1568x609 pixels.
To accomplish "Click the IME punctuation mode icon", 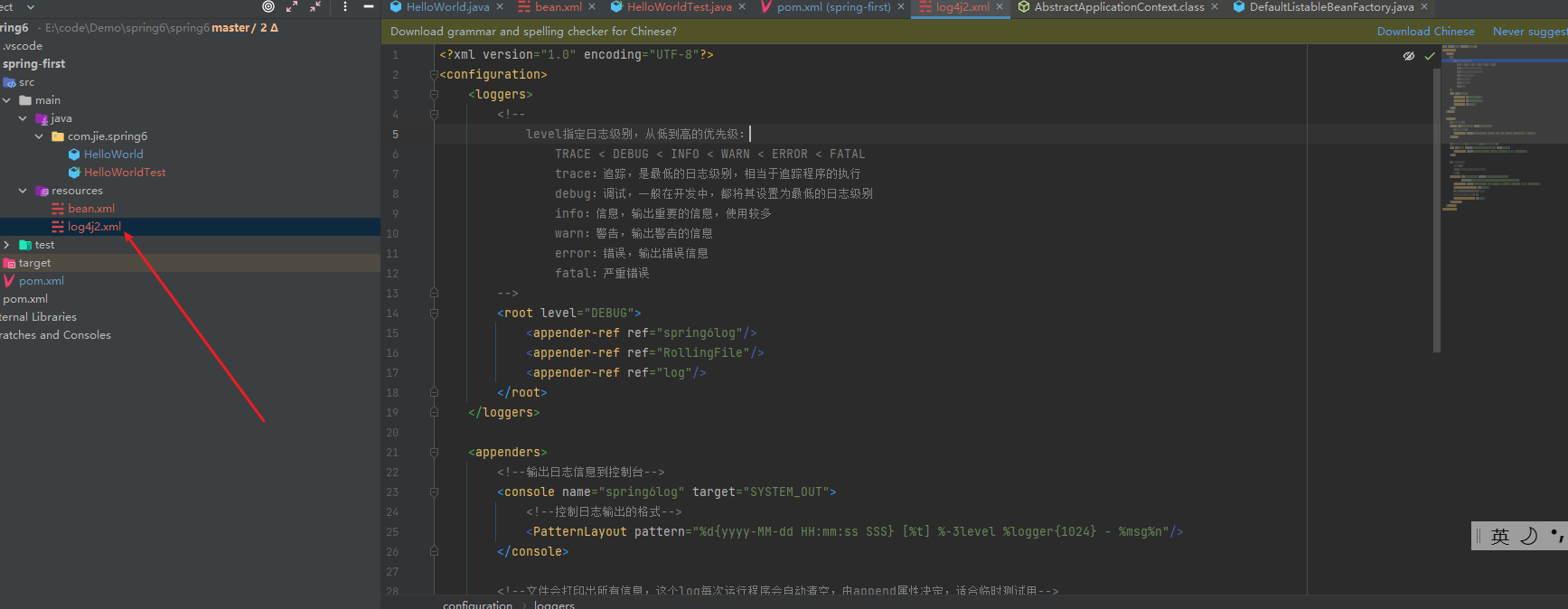I will click(x=1557, y=536).
